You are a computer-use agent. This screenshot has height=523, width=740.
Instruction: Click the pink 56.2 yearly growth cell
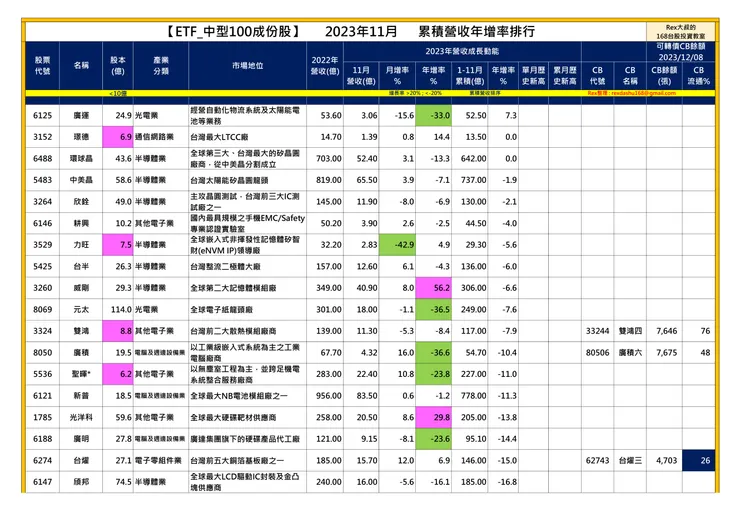click(433, 288)
